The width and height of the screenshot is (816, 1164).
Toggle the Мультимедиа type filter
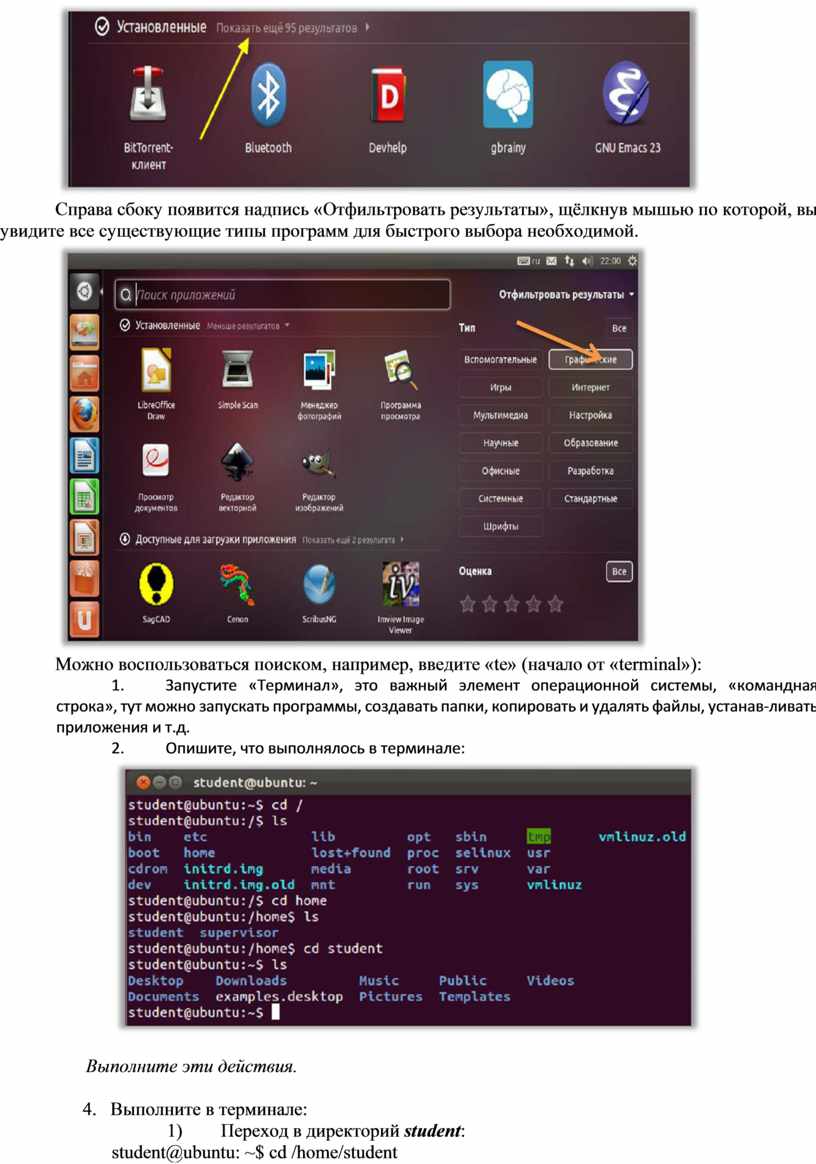click(500, 415)
